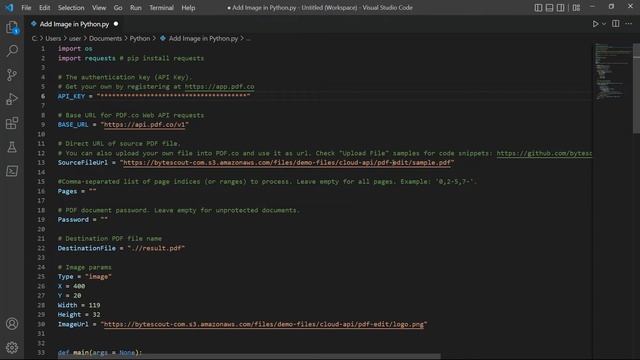640x360 pixels.
Task: Click the SourceFileUrl variable name
Action: pos(82,162)
